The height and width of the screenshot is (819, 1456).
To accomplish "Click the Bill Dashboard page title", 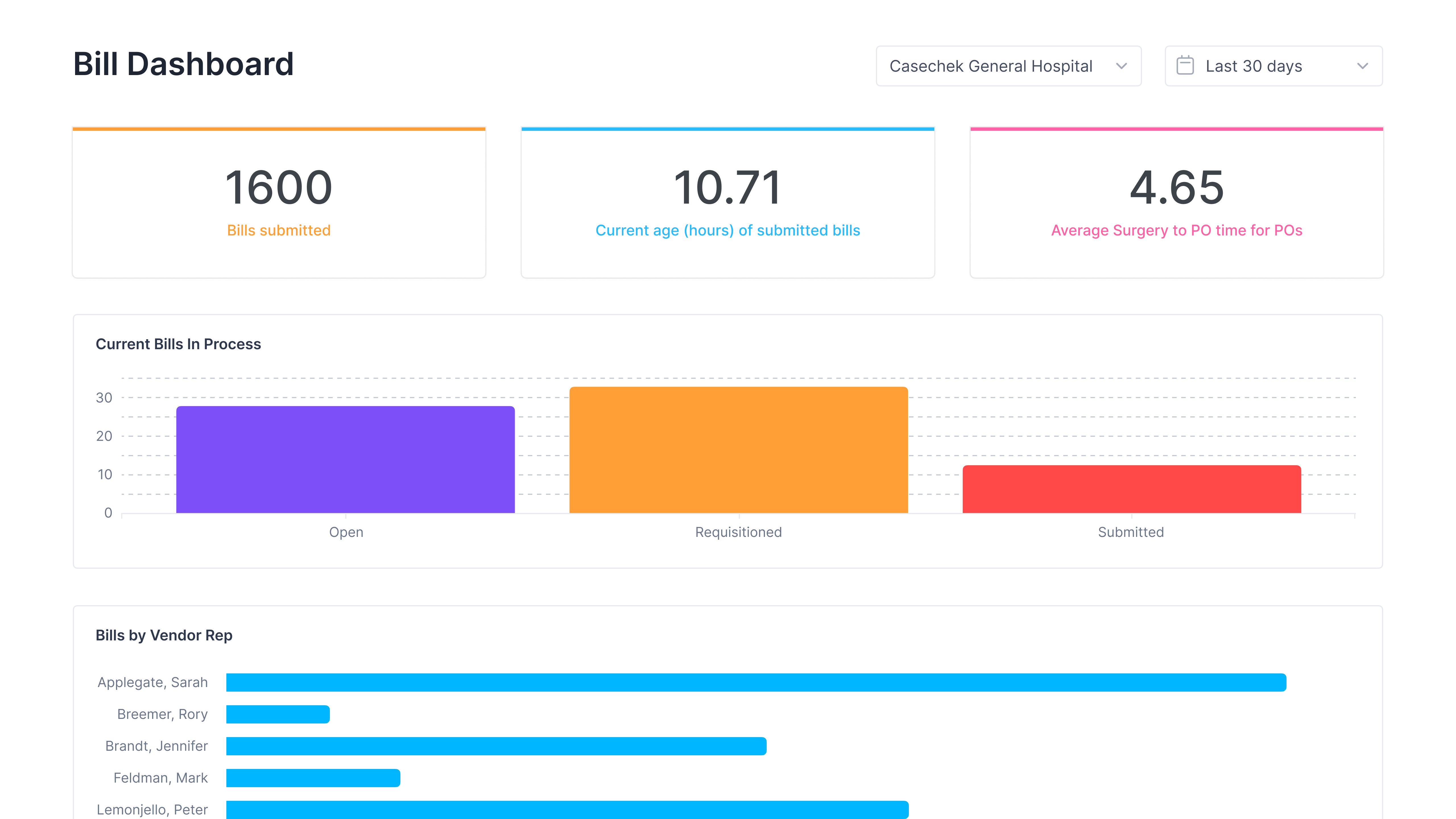I will point(183,64).
